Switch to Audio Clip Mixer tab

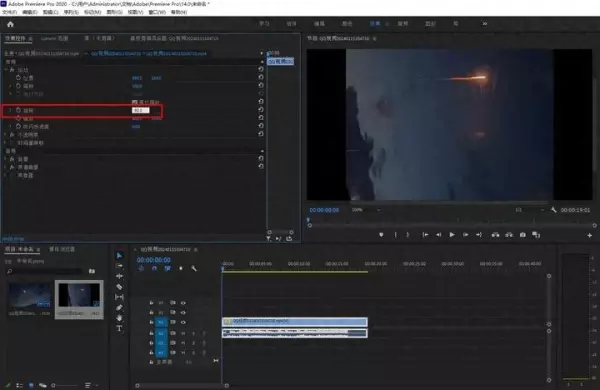(174, 38)
